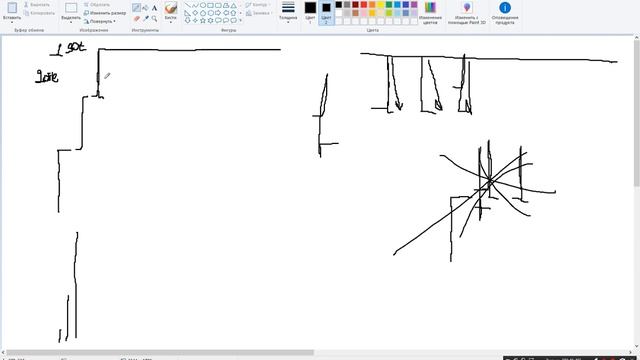
Task: Select the Fill bucket tool
Action: click(145, 8)
